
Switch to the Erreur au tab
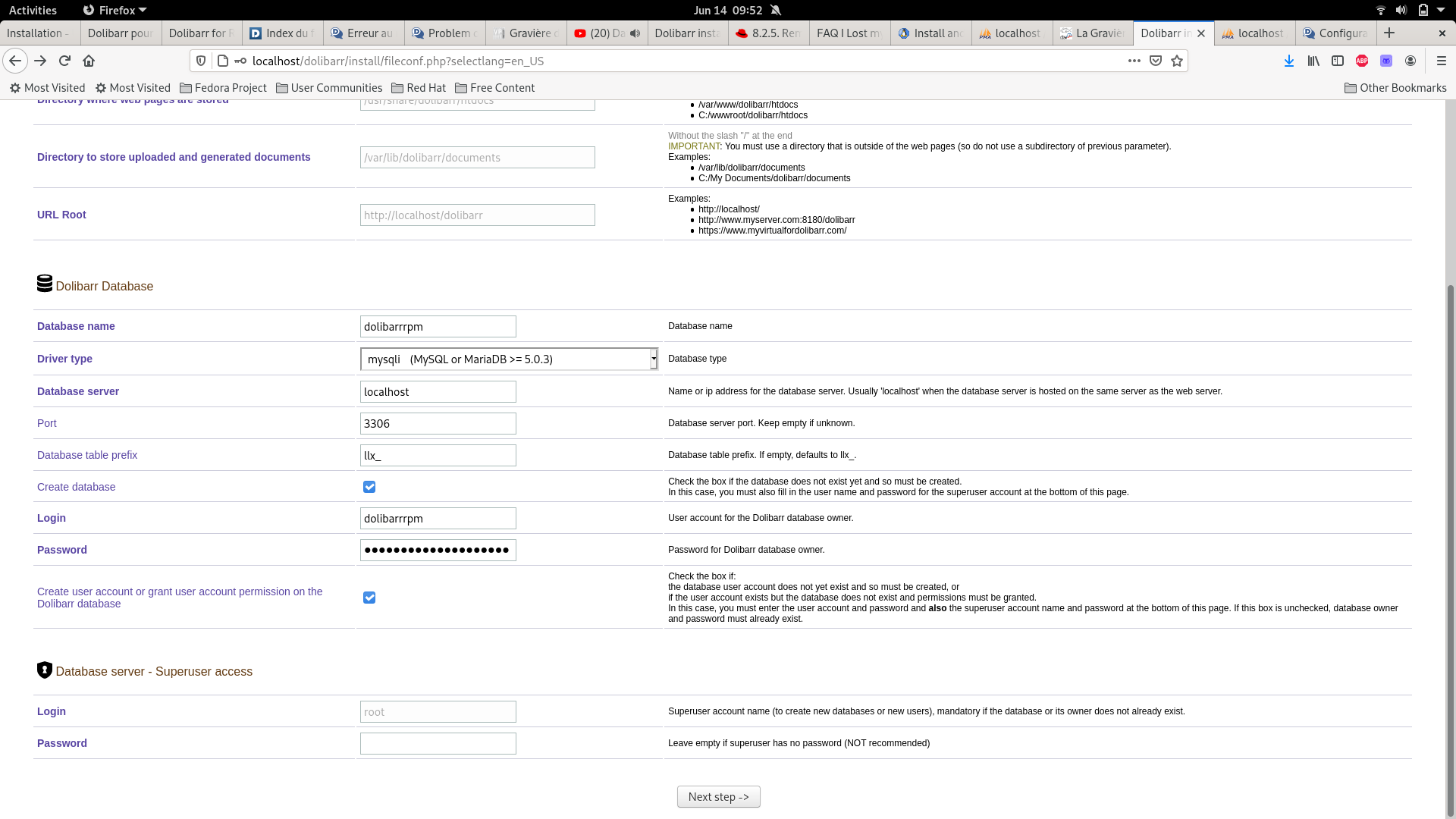pyautogui.click(x=363, y=33)
